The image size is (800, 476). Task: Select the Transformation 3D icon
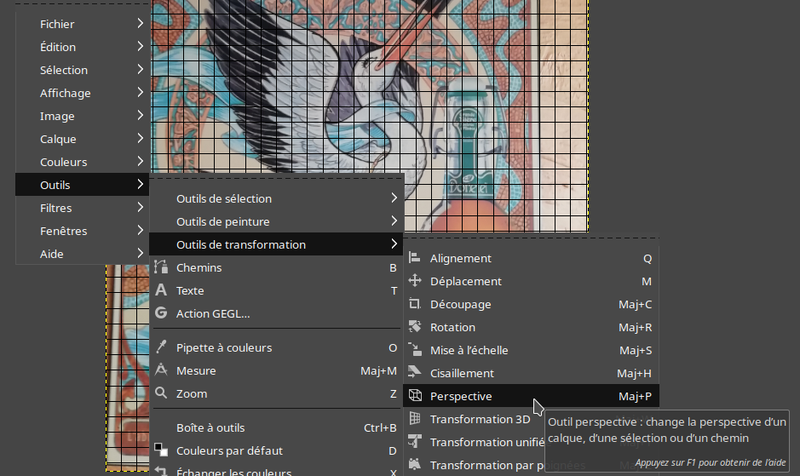click(x=415, y=419)
